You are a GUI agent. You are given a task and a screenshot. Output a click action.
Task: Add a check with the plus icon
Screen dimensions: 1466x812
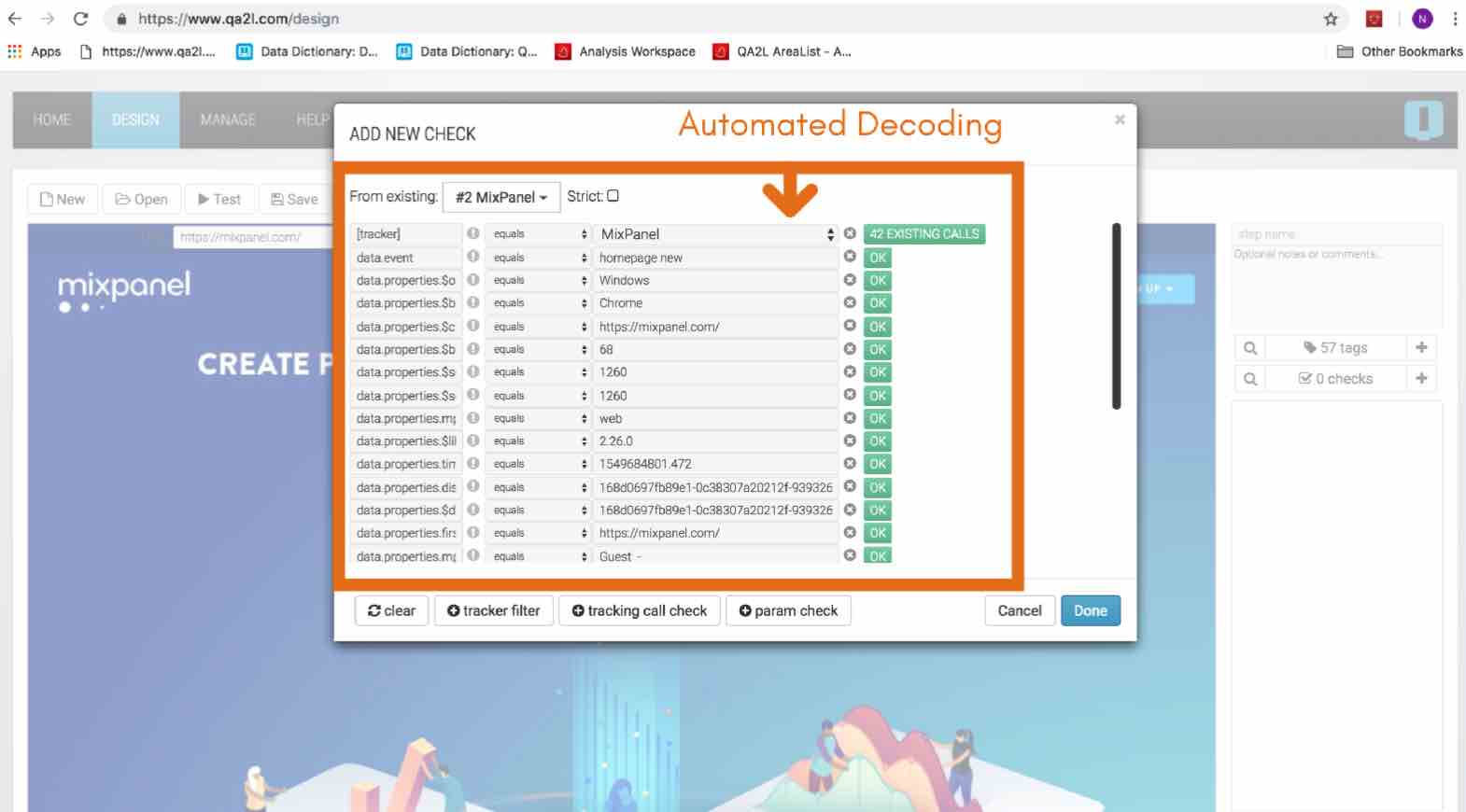(1421, 378)
